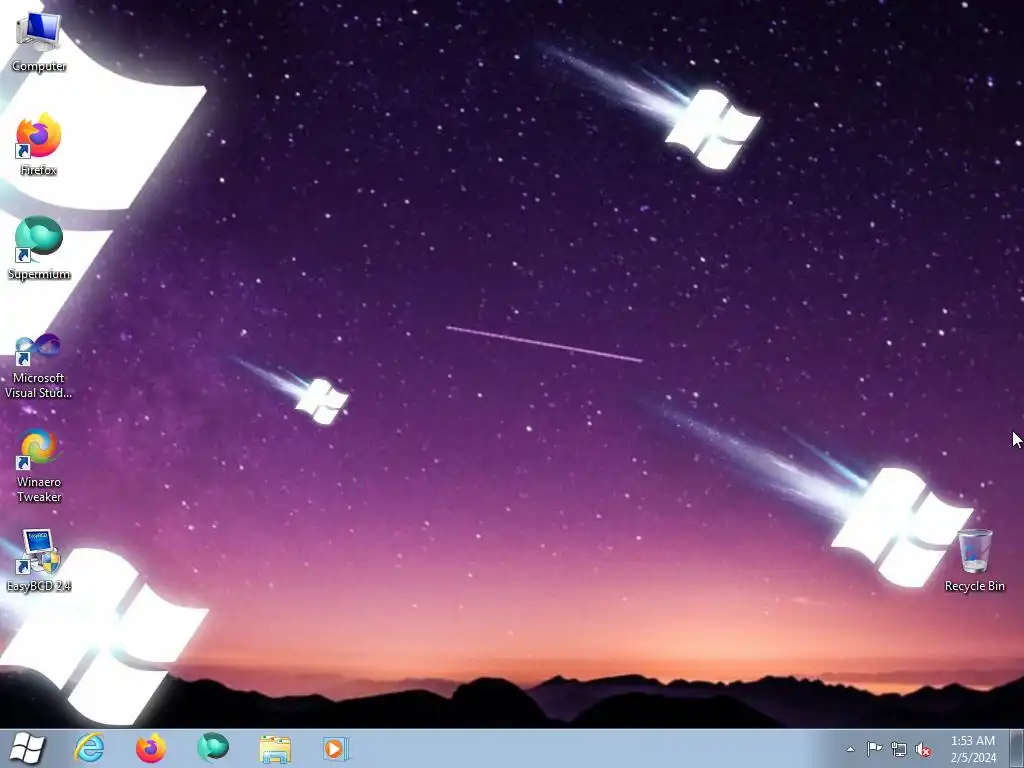Viewport: 1024px width, 768px height.
Task: Launch Firefox from the taskbar
Action: click(x=151, y=748)
